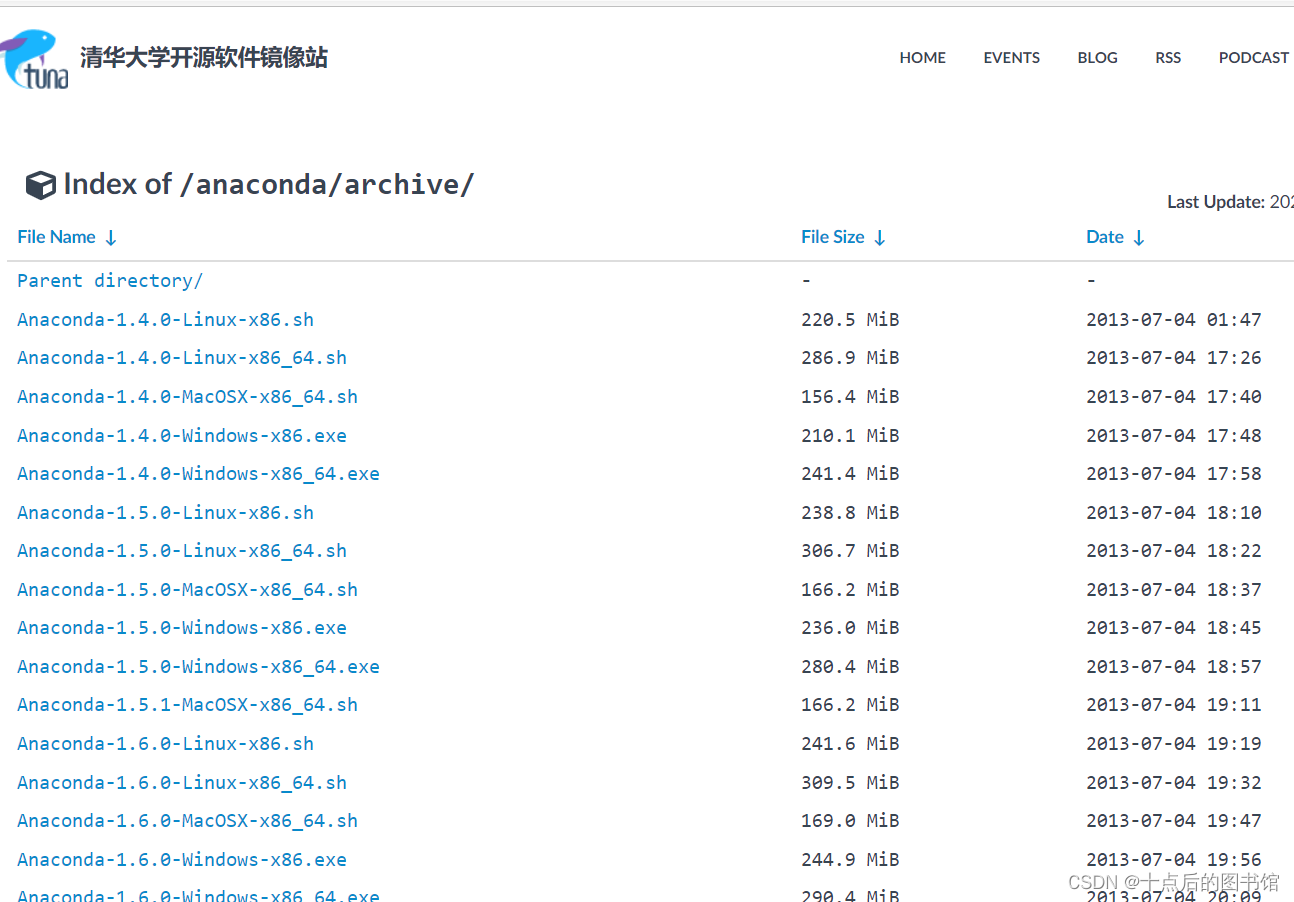Select the date 2013-07-04 18:37
This screenshot has width=1294, height=902.
[1174, 590]
